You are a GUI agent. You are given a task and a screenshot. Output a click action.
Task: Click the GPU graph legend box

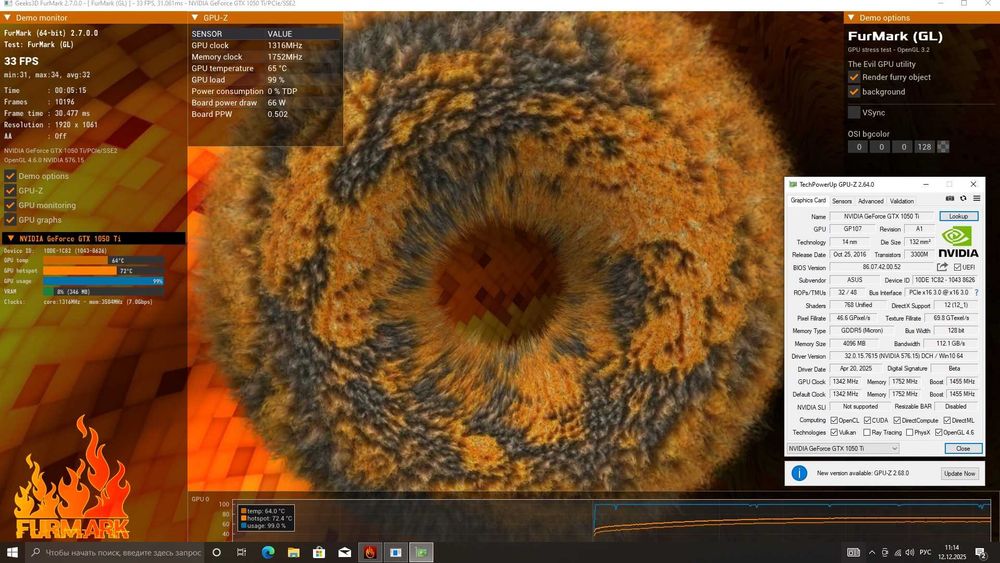click(266, 518)
